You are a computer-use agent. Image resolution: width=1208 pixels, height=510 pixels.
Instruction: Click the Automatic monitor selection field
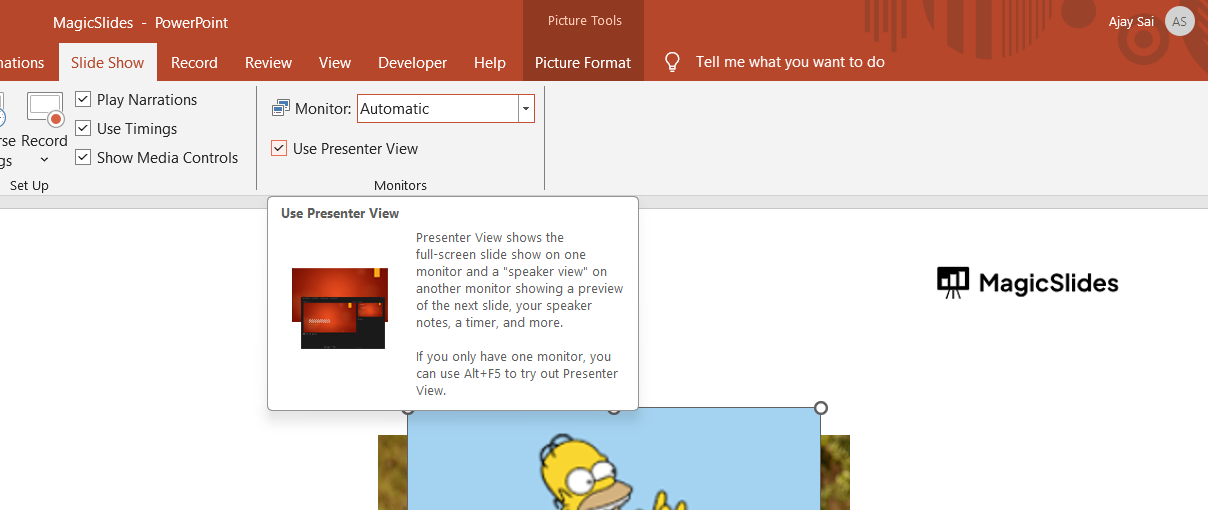point(437,109)
